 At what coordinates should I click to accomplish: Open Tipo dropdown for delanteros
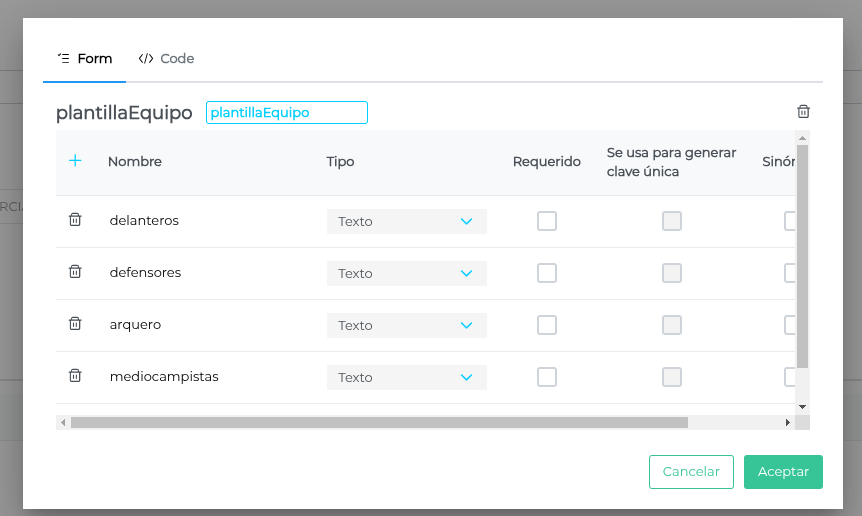[406, 221]
